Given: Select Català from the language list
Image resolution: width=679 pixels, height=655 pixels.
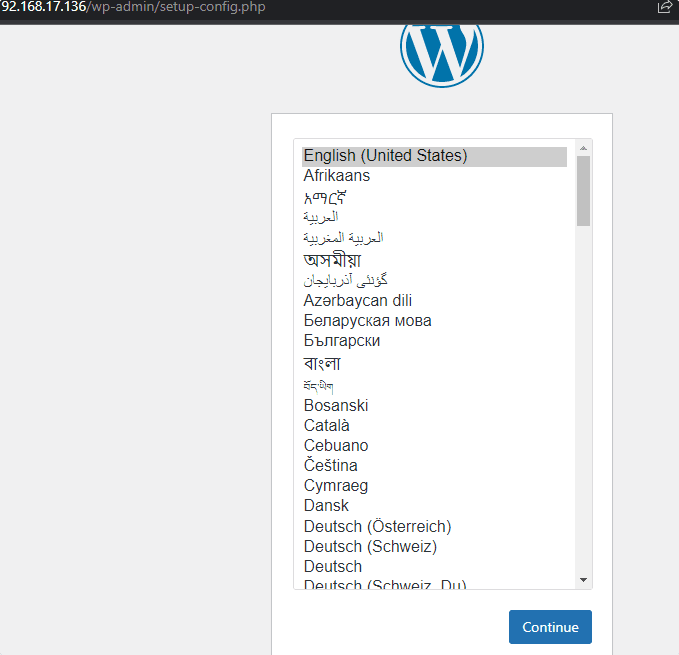Looking at the screenshot, I should (x=434, y=426).
